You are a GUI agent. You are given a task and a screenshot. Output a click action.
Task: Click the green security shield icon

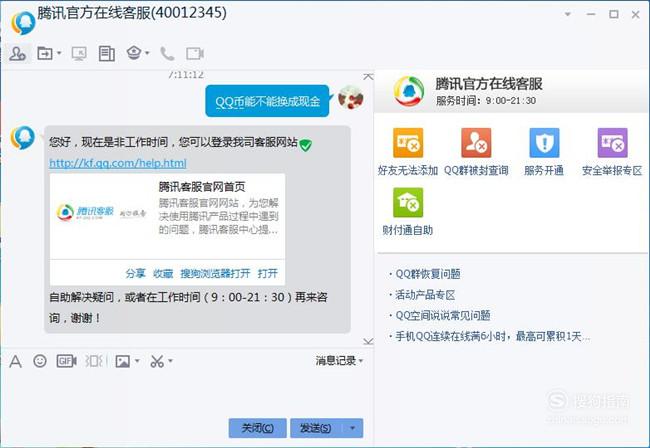tap(306, 145)
